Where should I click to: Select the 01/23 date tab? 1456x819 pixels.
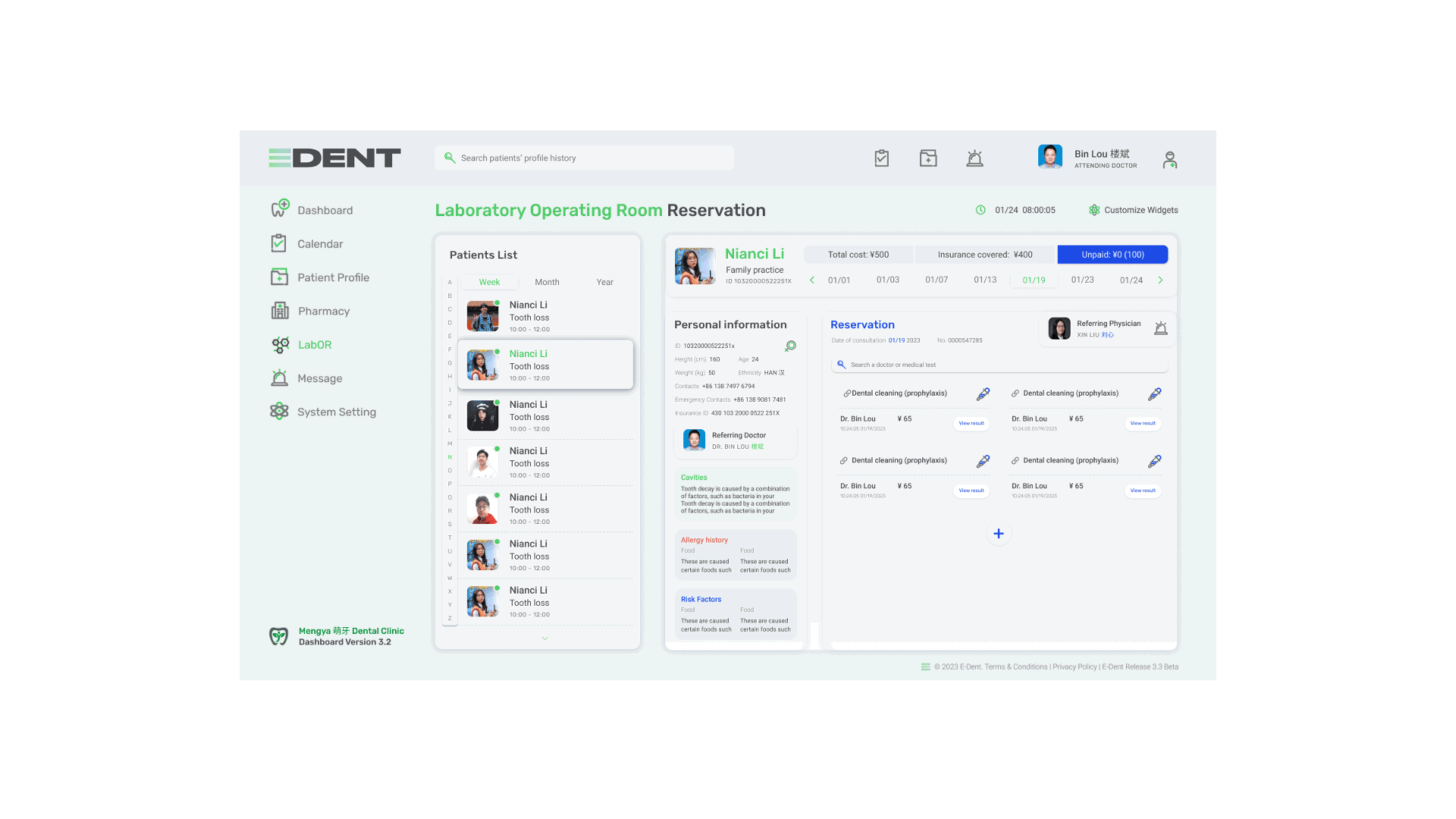[1082, 281]
